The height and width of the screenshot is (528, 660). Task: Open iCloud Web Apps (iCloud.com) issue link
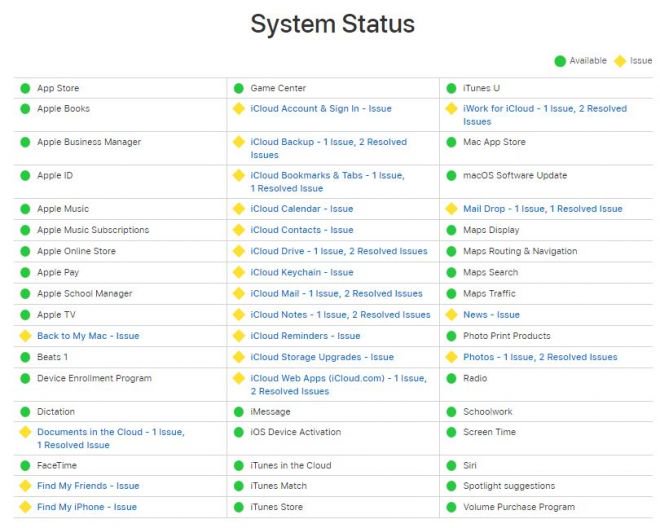338,384
